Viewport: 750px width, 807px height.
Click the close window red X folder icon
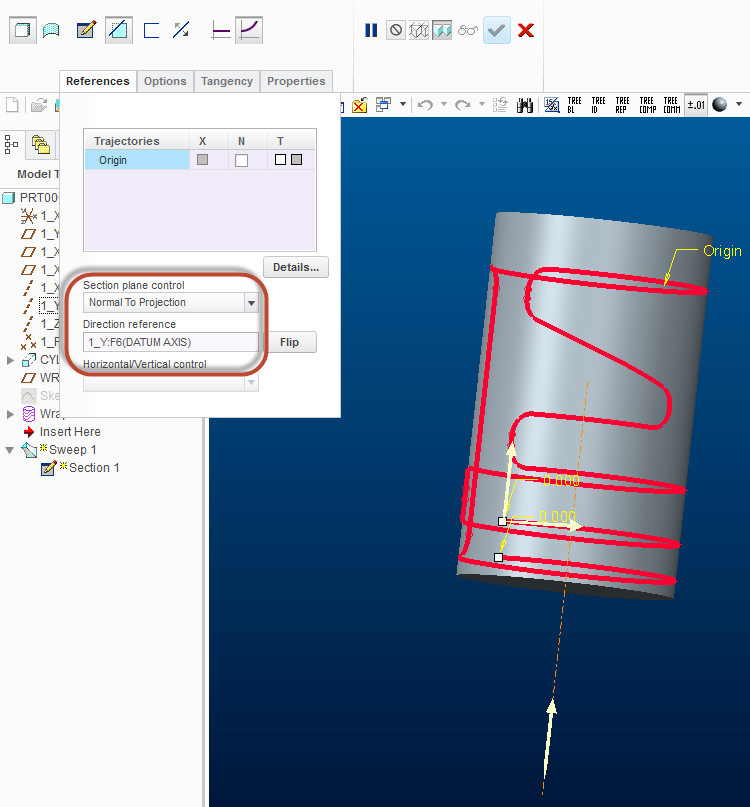point(359,105)
